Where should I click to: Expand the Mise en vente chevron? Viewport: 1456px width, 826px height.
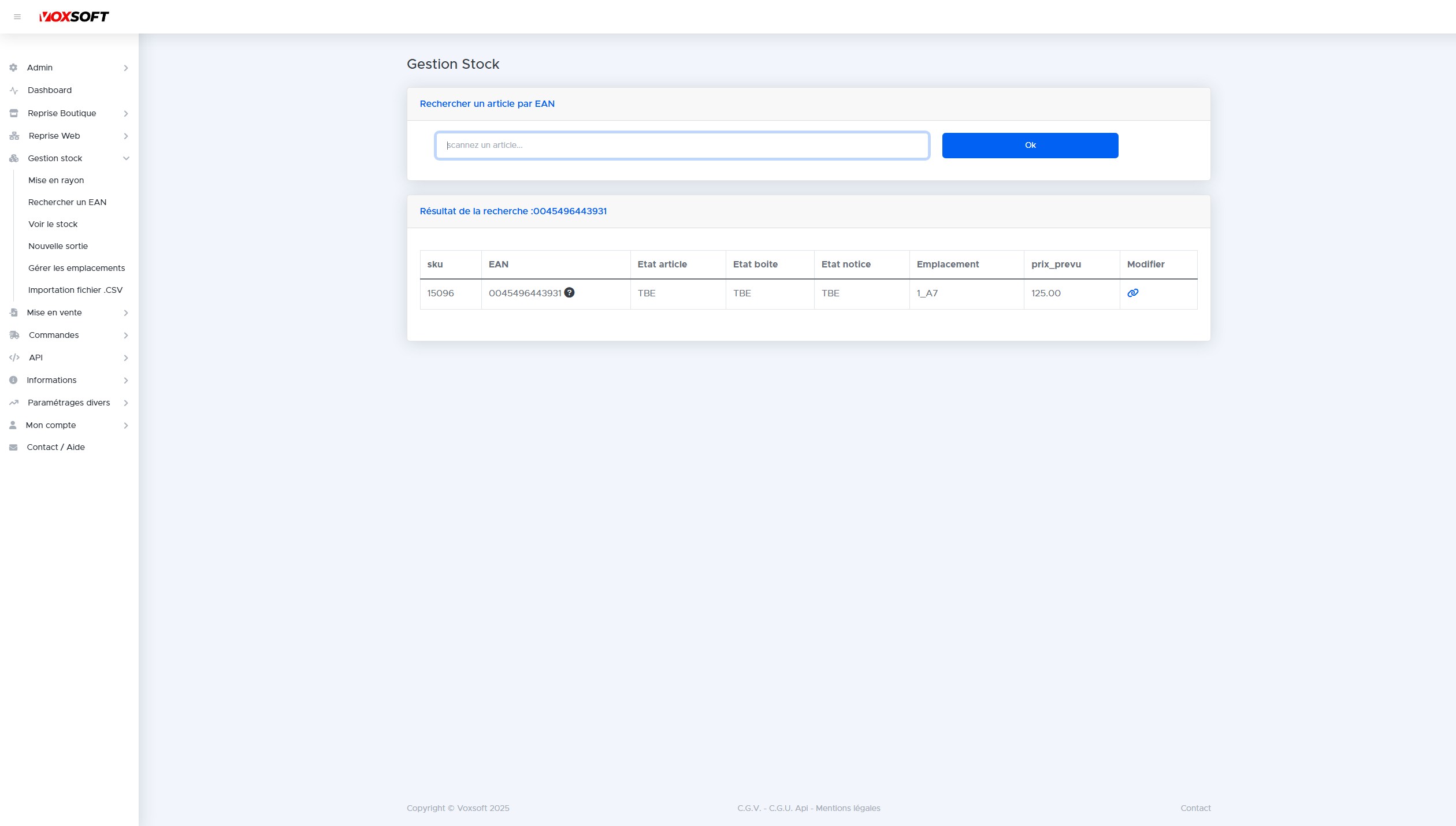(126, 313)
